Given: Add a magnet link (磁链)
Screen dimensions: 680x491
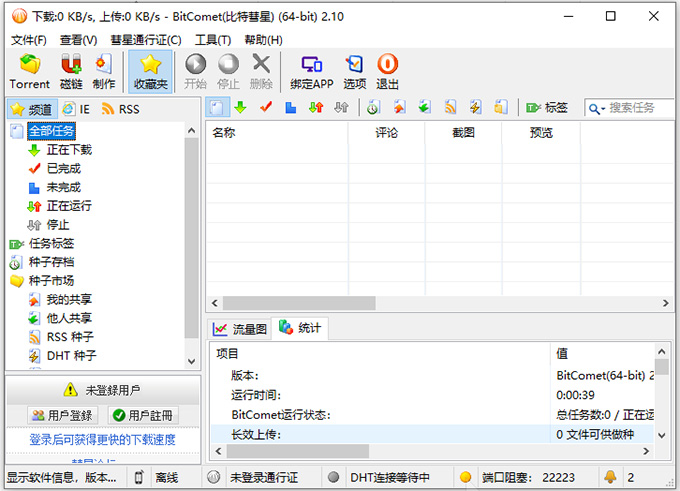Looking at the screenshot, I should click(71, 72).
